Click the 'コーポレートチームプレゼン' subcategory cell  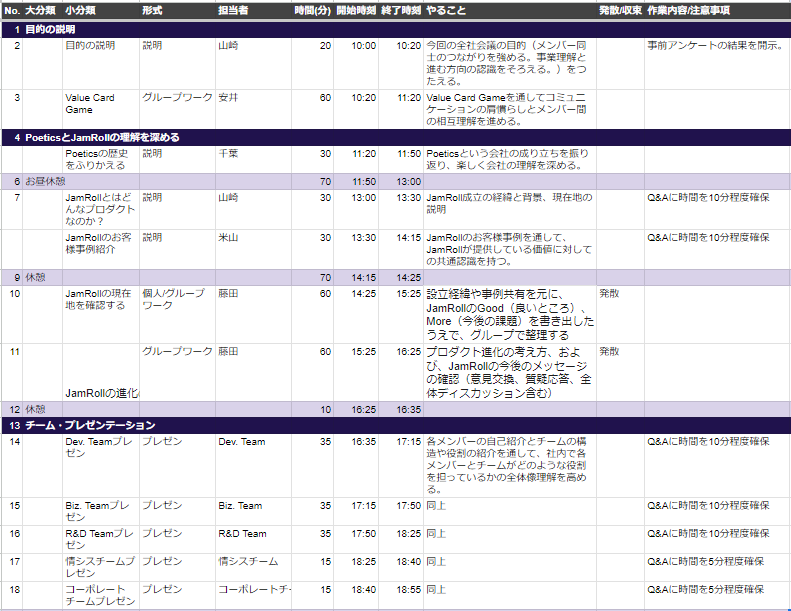pyautogui.click(x=101, y=595)
